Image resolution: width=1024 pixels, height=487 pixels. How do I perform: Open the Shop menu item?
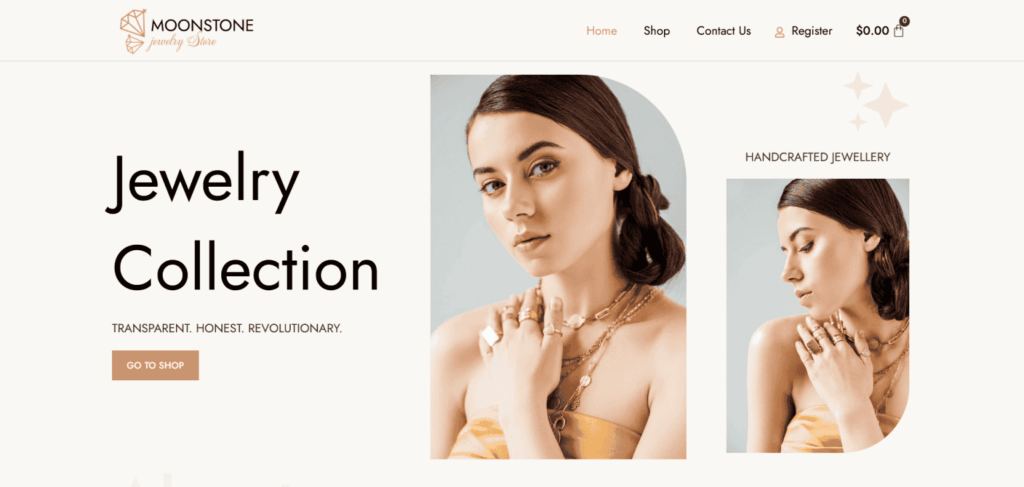pos(656,31)
